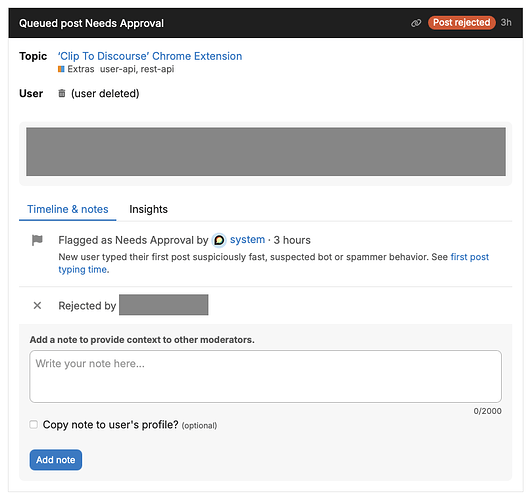Enable Copy note to user's profile checkbox
Viewport: 531px width, 500px height.
pos(34,424)
